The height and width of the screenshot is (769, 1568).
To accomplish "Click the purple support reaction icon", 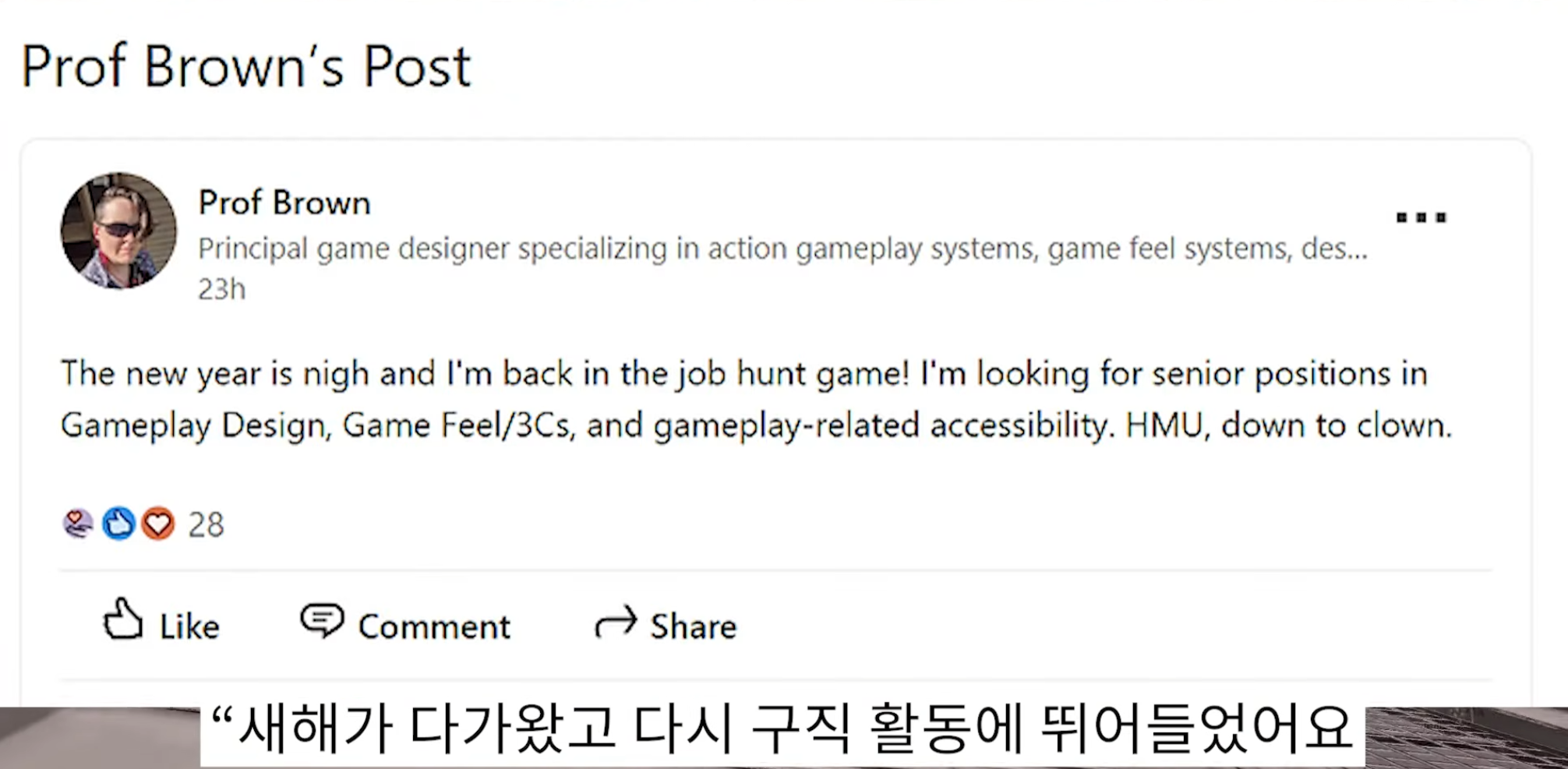I will 78,524.
